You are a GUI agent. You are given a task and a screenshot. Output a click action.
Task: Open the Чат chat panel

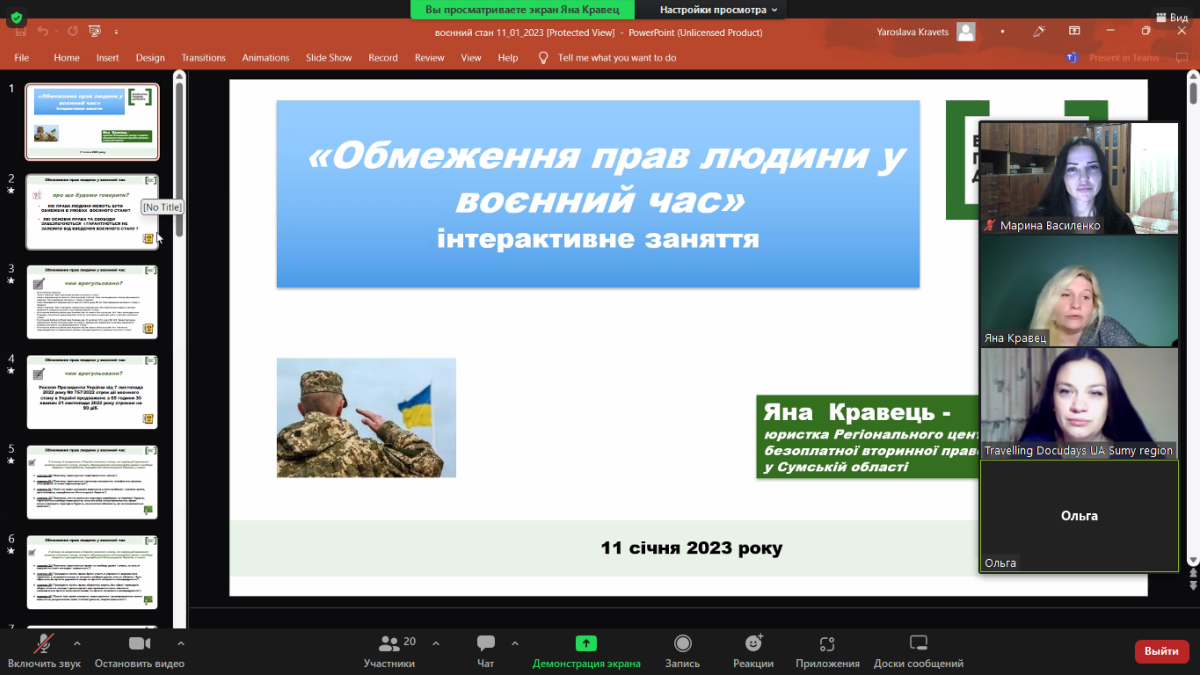point(486,652)
